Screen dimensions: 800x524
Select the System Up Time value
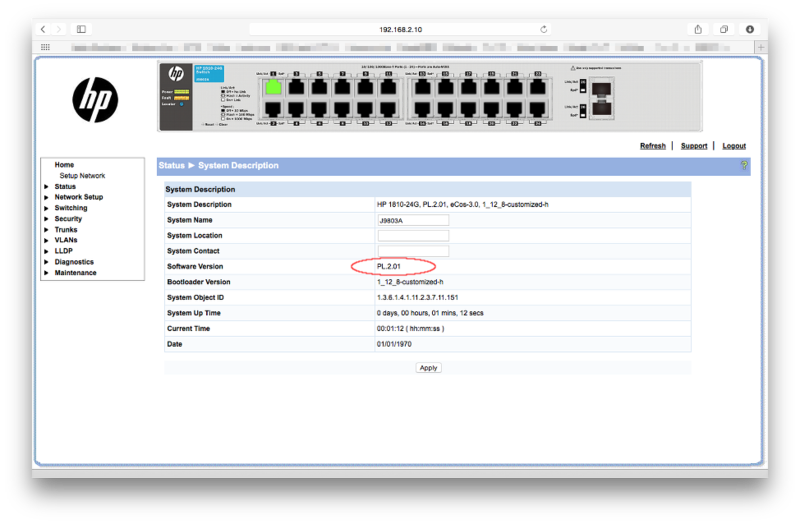tap(430, 313)
